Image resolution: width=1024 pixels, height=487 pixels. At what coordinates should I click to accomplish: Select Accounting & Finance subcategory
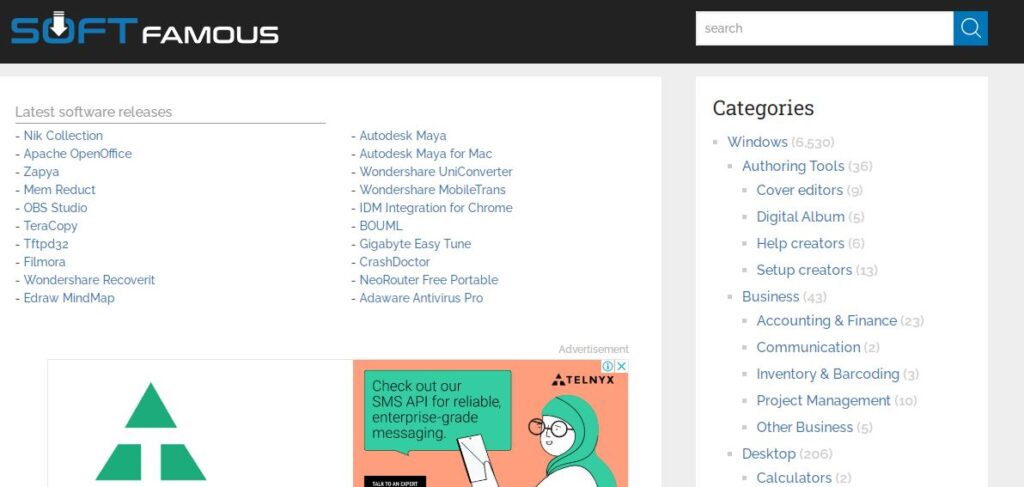826,321
